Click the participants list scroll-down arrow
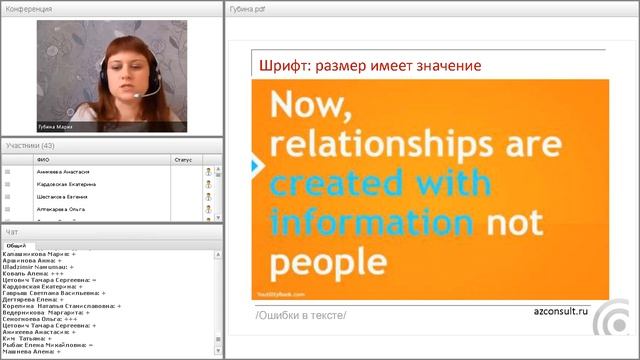 (x=218, y=218)
